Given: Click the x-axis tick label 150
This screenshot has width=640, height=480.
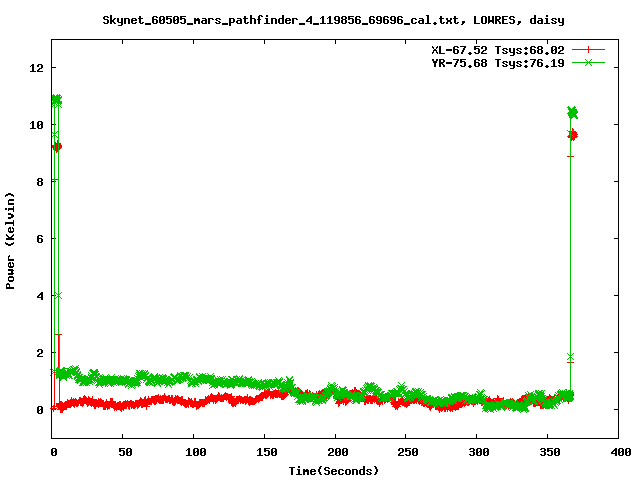Looking at the screenshot, I should click(267, 452).
